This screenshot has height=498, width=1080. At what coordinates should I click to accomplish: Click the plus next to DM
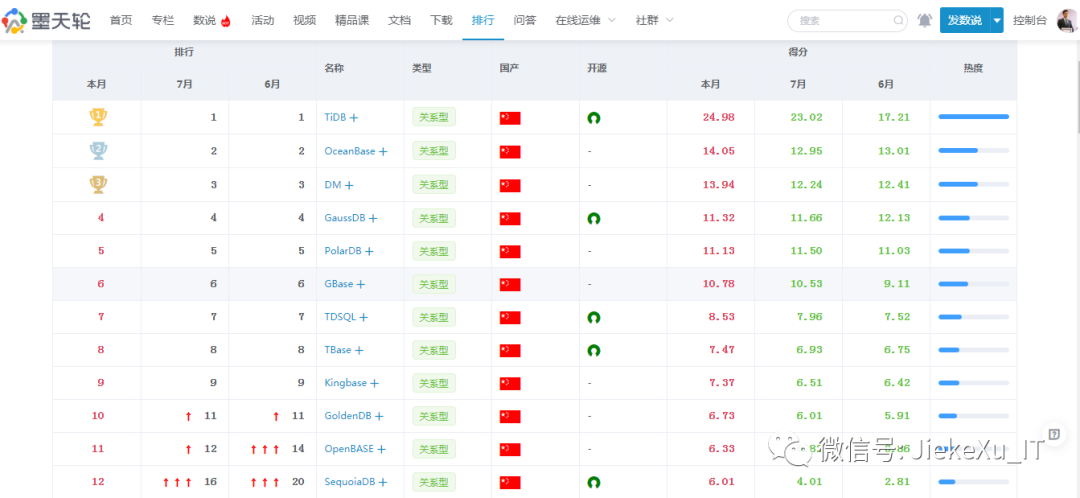[x=349, y=185]
